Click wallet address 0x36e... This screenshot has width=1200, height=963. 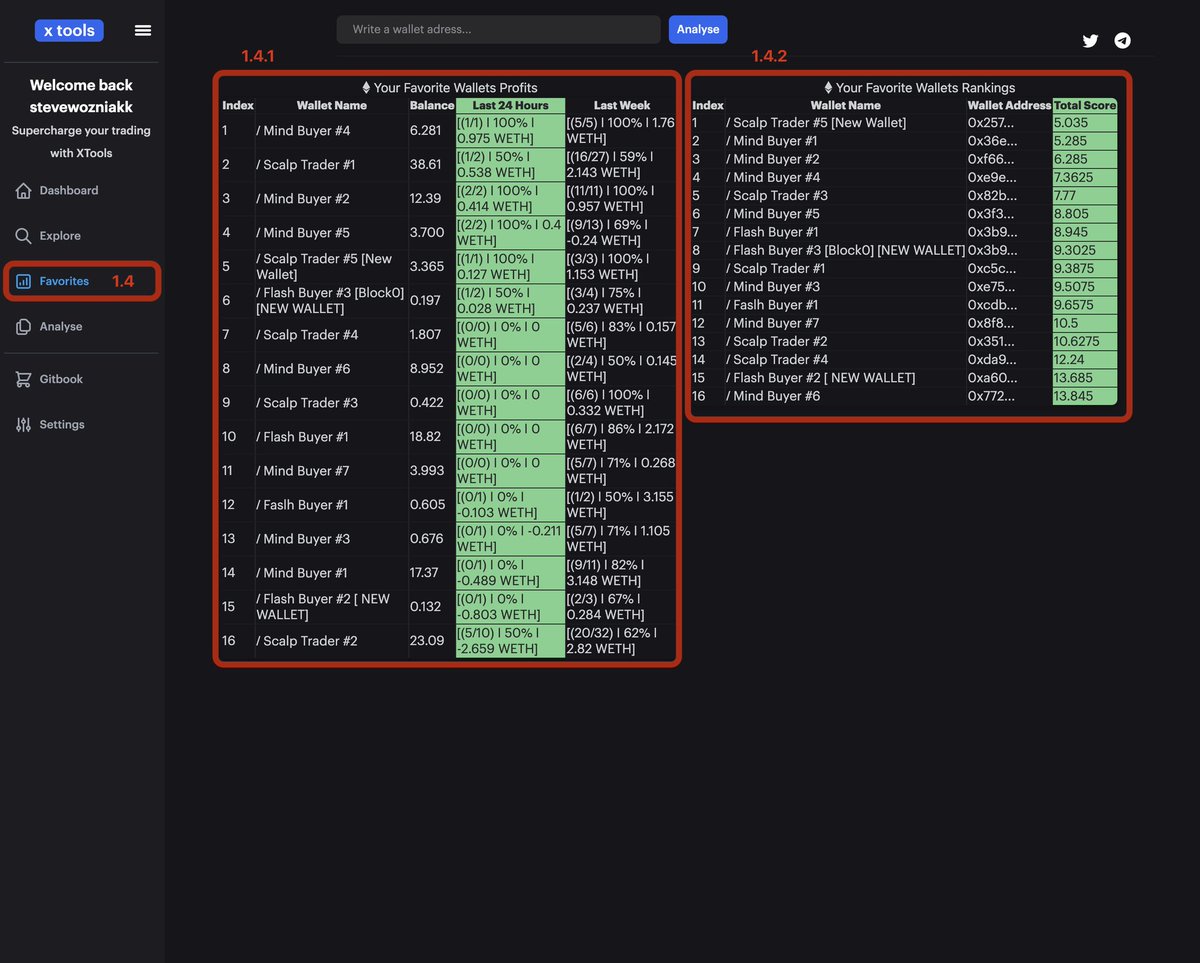992,141
